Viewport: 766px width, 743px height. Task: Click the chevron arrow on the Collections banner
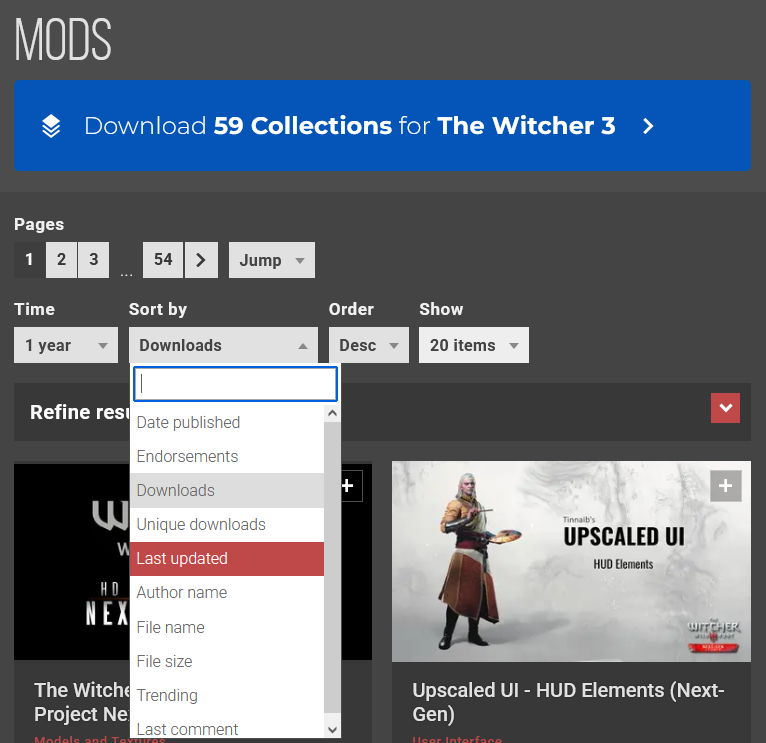[x=648, y=126]
